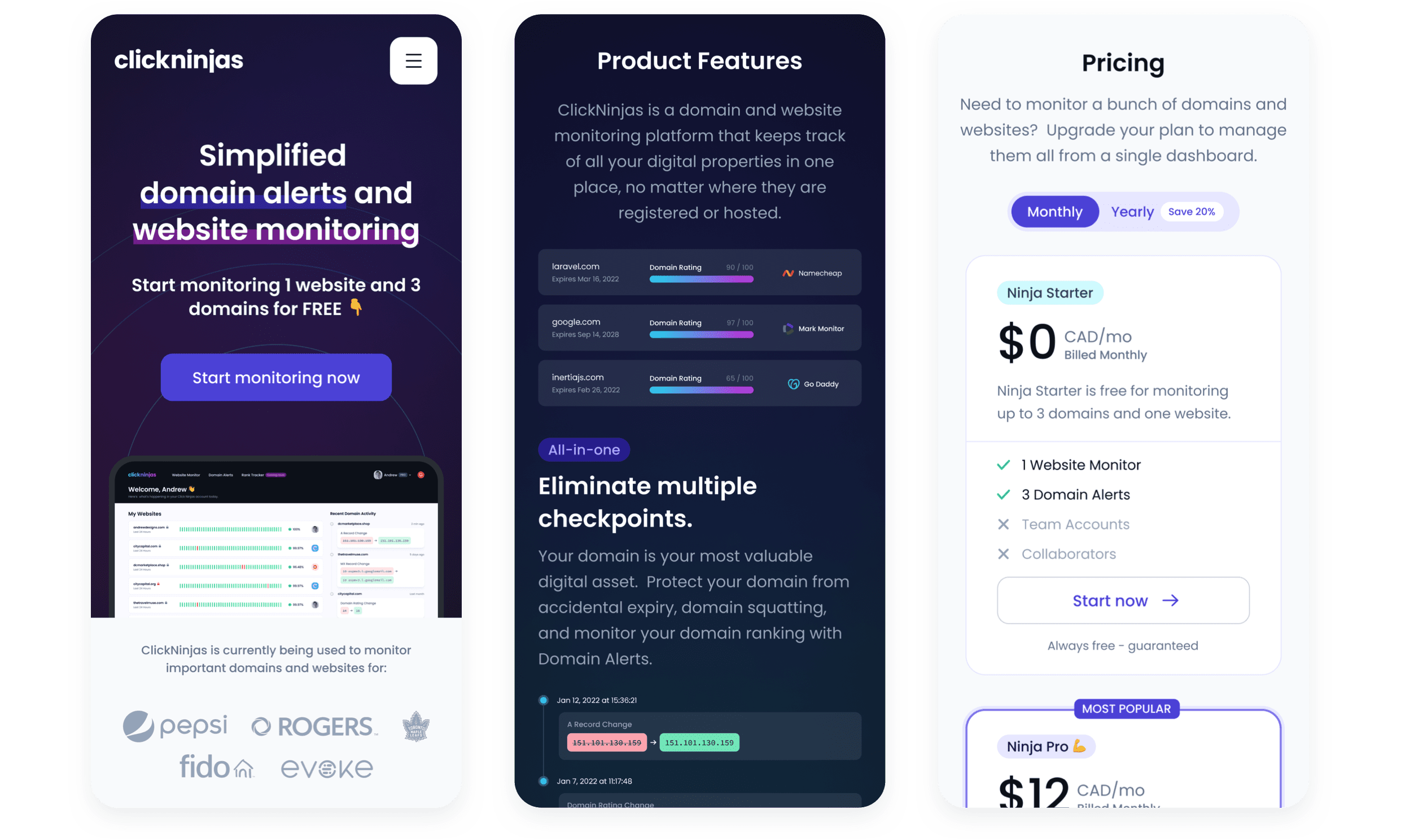1401x840 pixels.
Task: Select the Monthly billing toggle
Action: [x=1055, y=211]
